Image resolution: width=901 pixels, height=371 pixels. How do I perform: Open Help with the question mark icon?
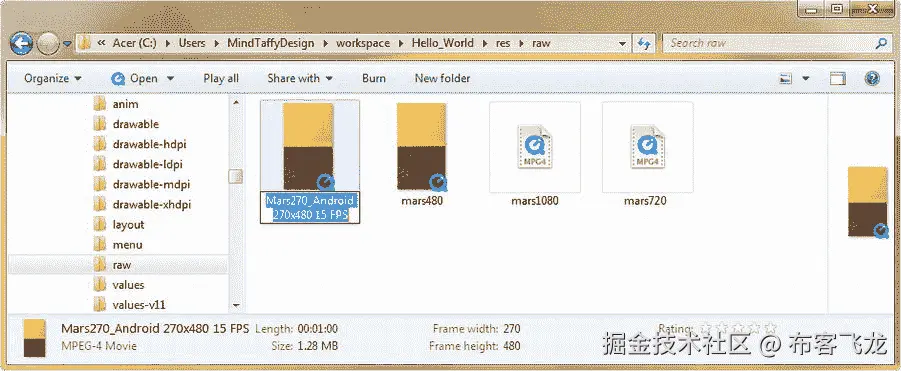coord(872,79)
